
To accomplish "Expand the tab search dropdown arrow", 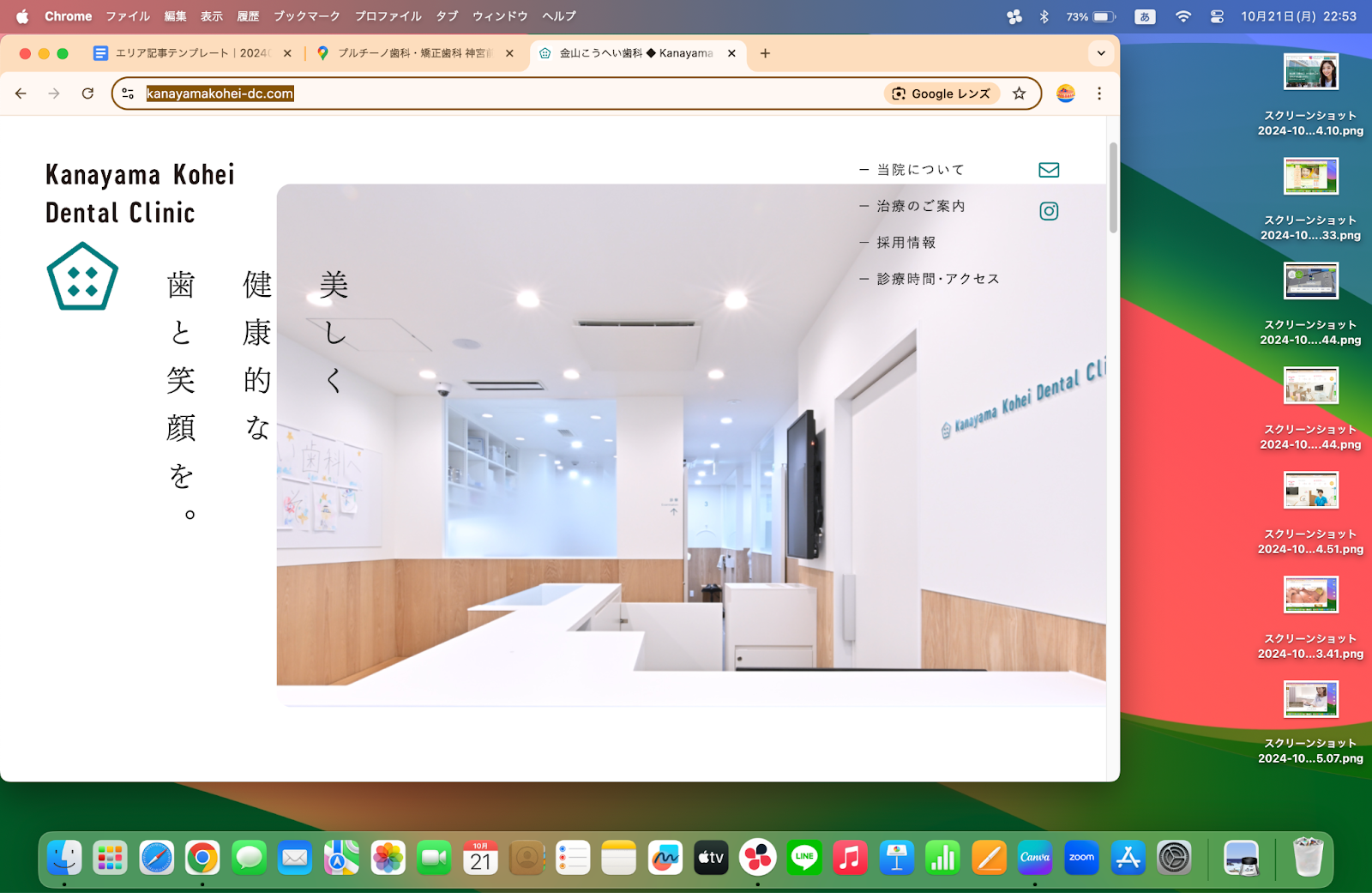I will pyautogui.click(x=1101, y=53).
